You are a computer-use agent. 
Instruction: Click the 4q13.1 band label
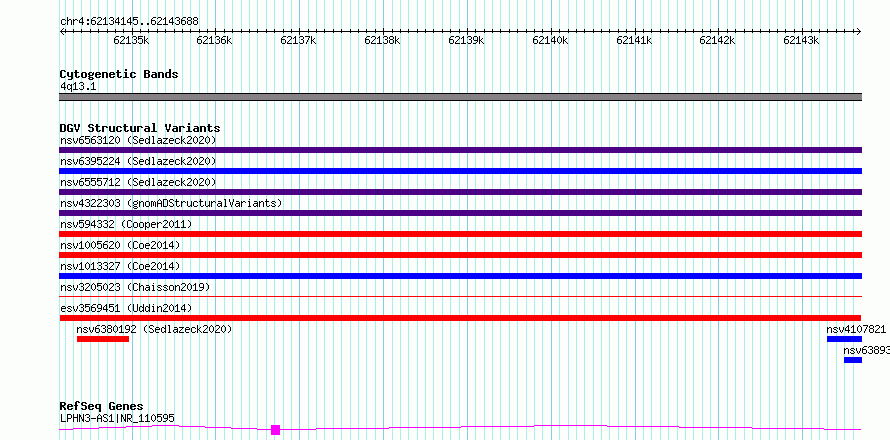click(x=78, y=86)
